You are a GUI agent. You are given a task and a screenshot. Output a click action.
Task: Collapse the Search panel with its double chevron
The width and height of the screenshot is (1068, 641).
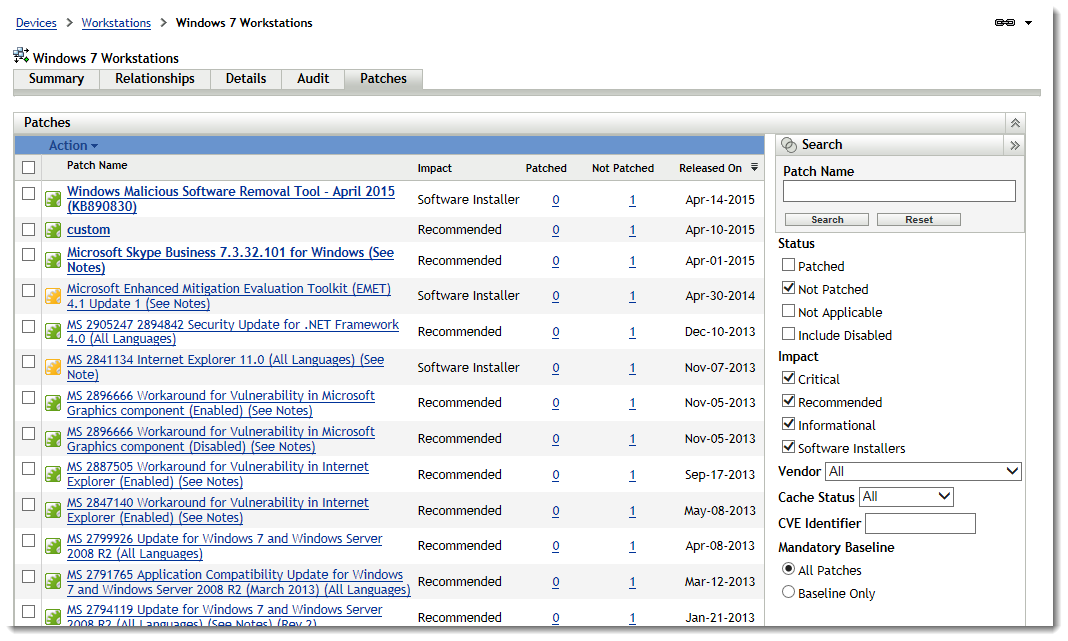(1015, 144)
